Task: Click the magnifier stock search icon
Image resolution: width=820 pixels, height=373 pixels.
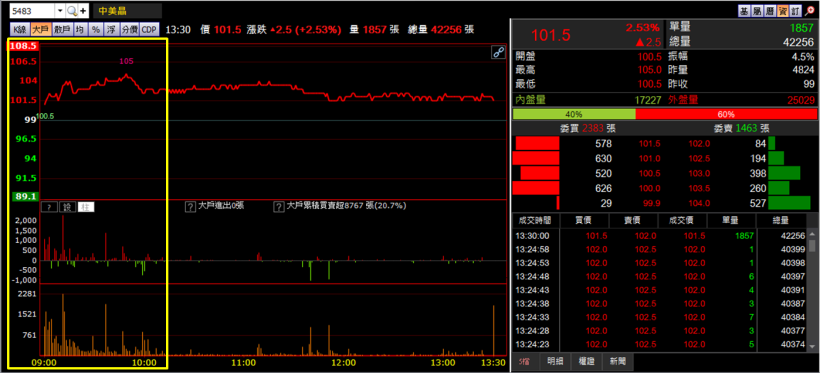Action: pyautogui.click(x=72, y=11)
